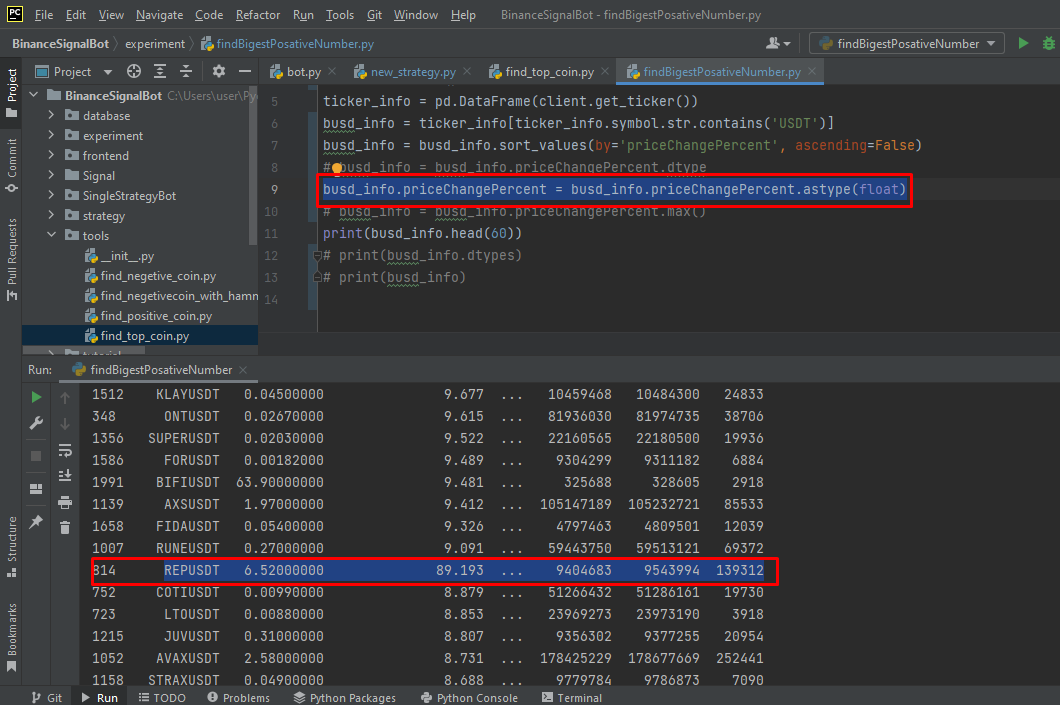Image resolution: width=1060 pixels, height=705 pixels.
Task: Select the strategy folder in project tree
Action: 103,216
